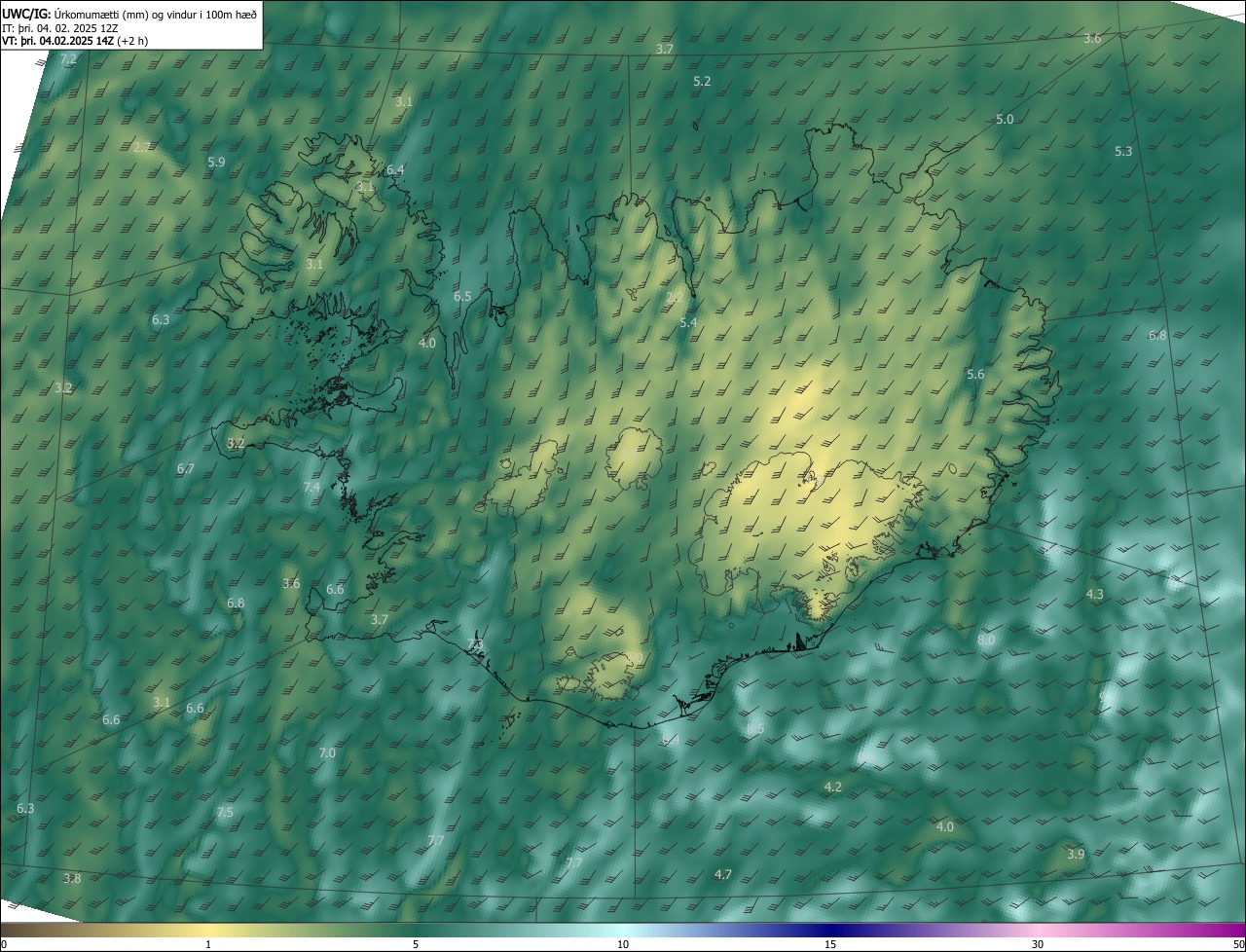Click the colour scale tick labelled 50
This screenshot has width=1246, height=952.
[x=1238, y=945]
